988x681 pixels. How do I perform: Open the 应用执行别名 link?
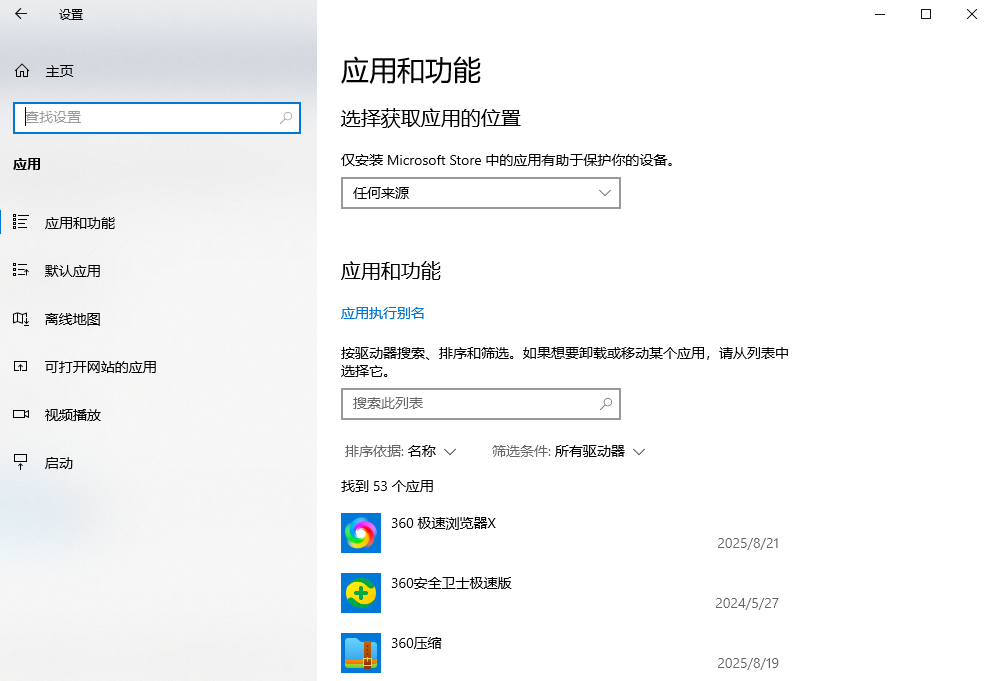[x=381, y=312]
